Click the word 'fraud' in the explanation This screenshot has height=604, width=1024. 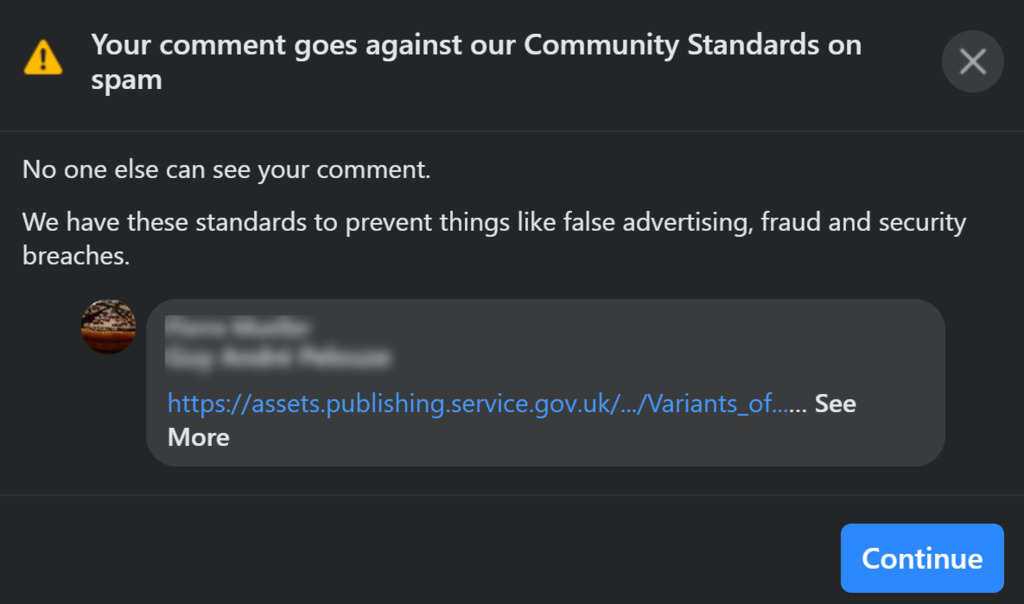tap(791, 221)
